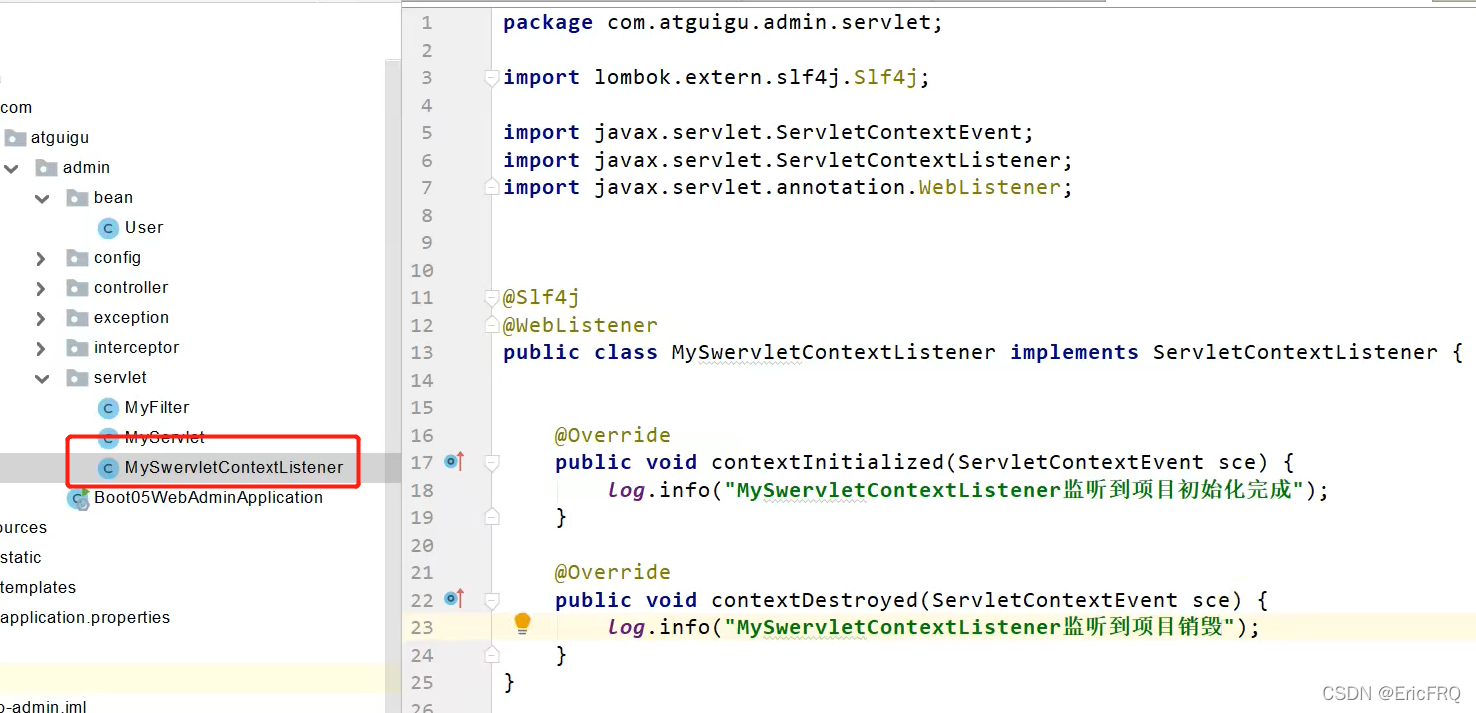Select the atguigu folder label

click(60, 138)
